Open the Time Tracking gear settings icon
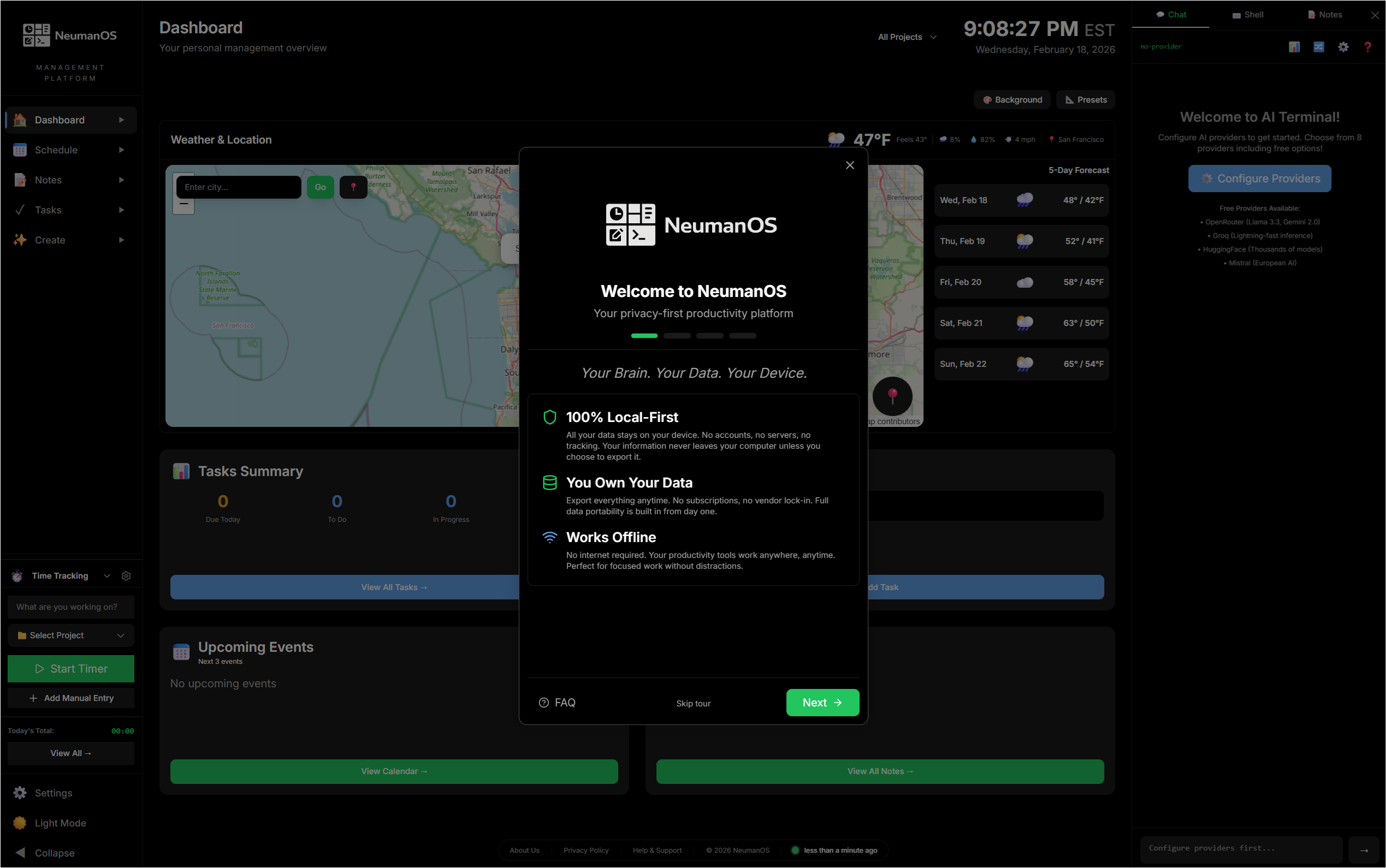Screen dimensions: 1386x868 (126, 576)
